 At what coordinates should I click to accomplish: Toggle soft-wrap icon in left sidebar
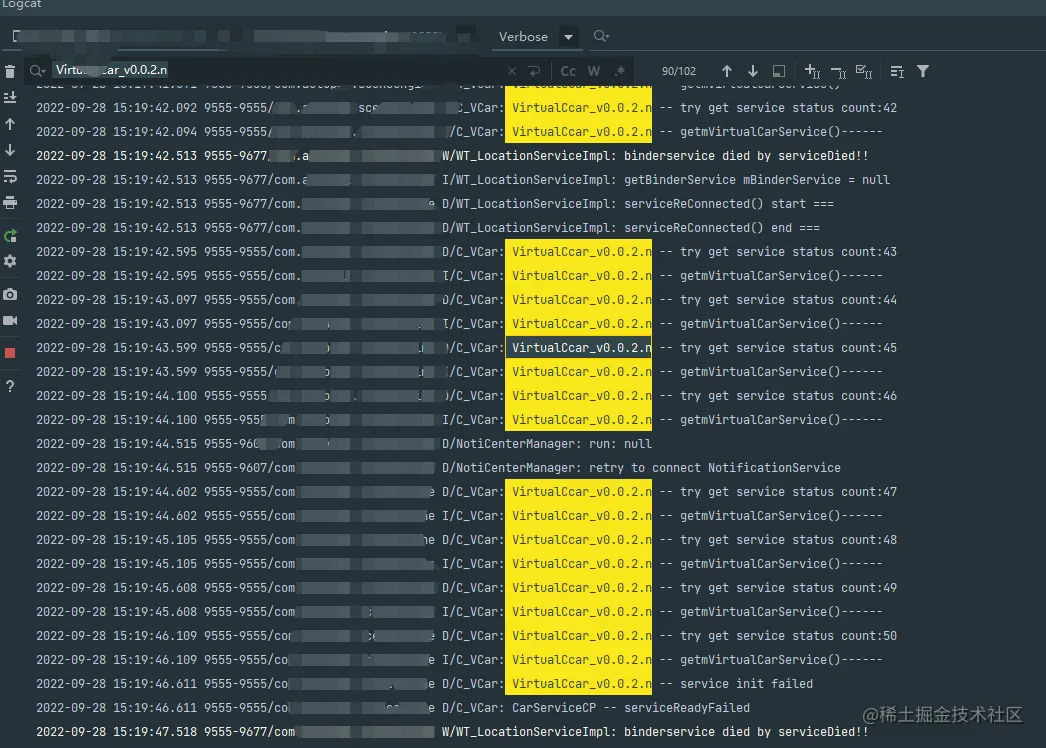(10, 177)
